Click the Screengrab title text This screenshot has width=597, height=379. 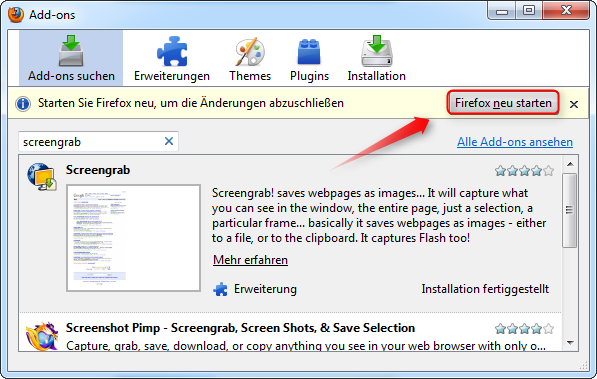[x=98, y=170]
